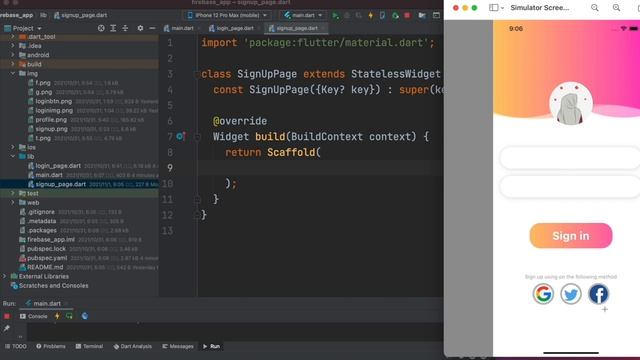Collapse the img folder
640x360 pixels.
tap(13, 73)
